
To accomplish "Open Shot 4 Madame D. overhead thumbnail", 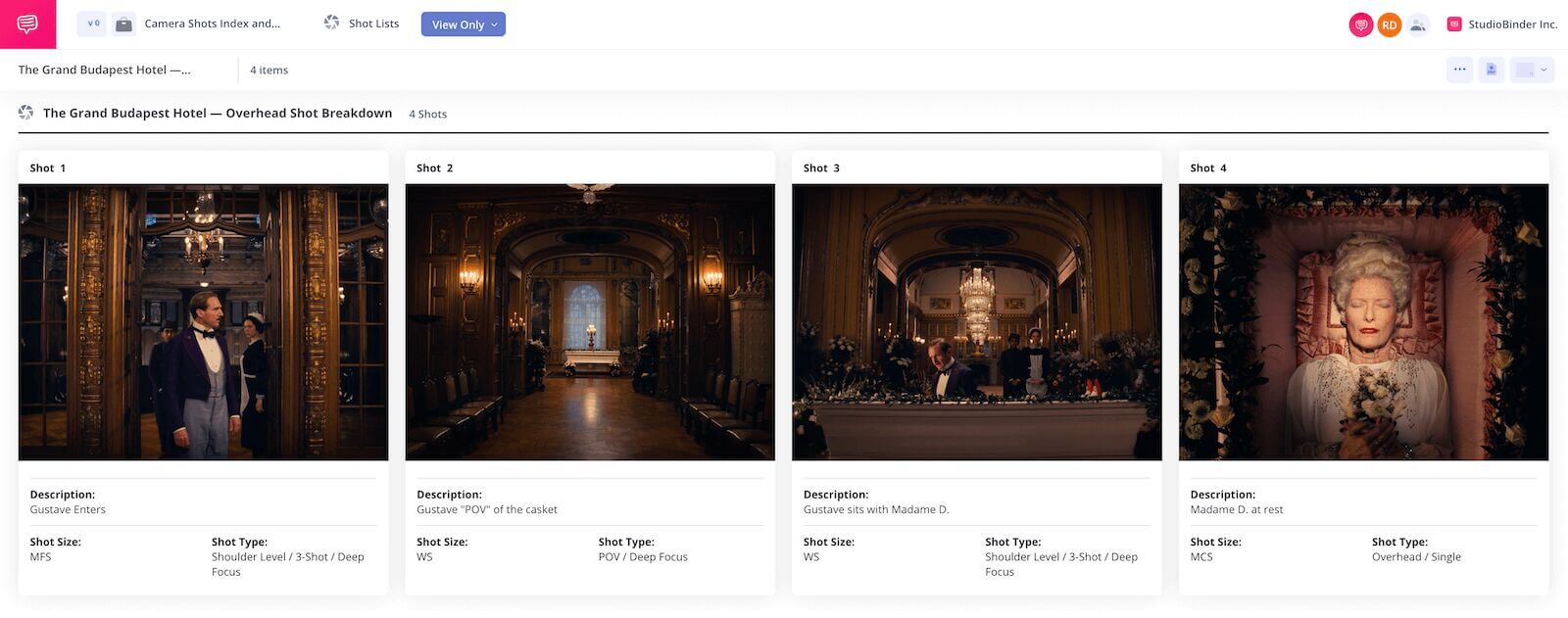I will (1363, 322).
